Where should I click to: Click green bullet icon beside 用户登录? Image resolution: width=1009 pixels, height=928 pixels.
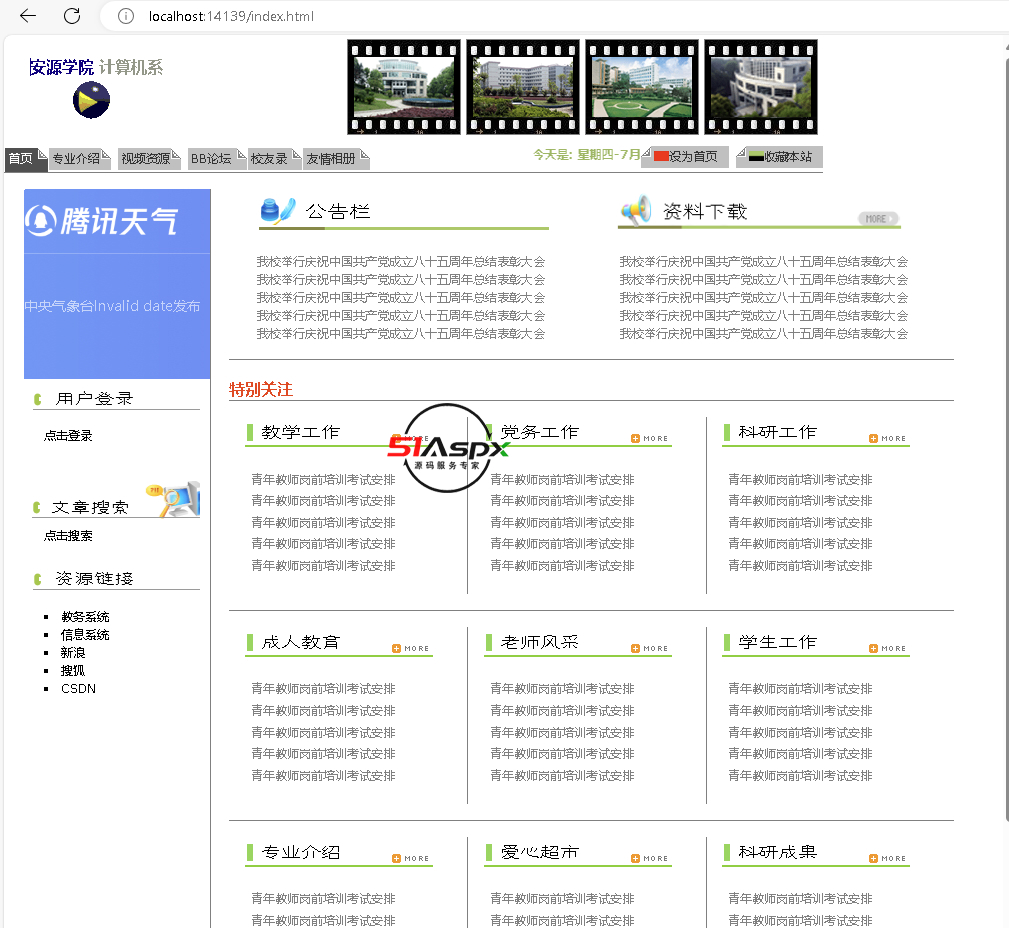[38, 400]
